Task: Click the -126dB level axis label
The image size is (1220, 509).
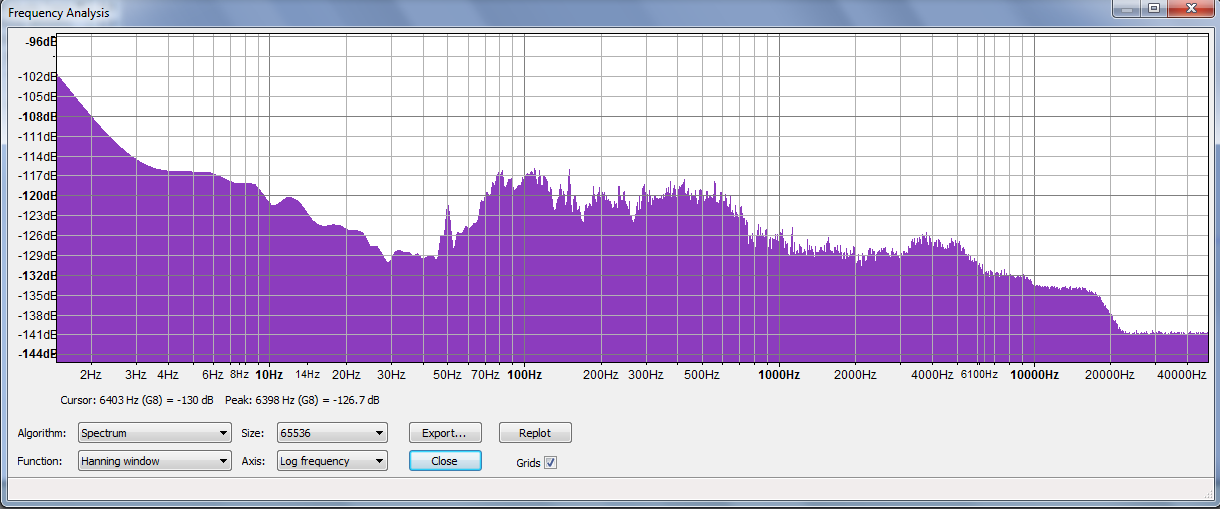Action: pyautogui.click(x=38, y=235)
